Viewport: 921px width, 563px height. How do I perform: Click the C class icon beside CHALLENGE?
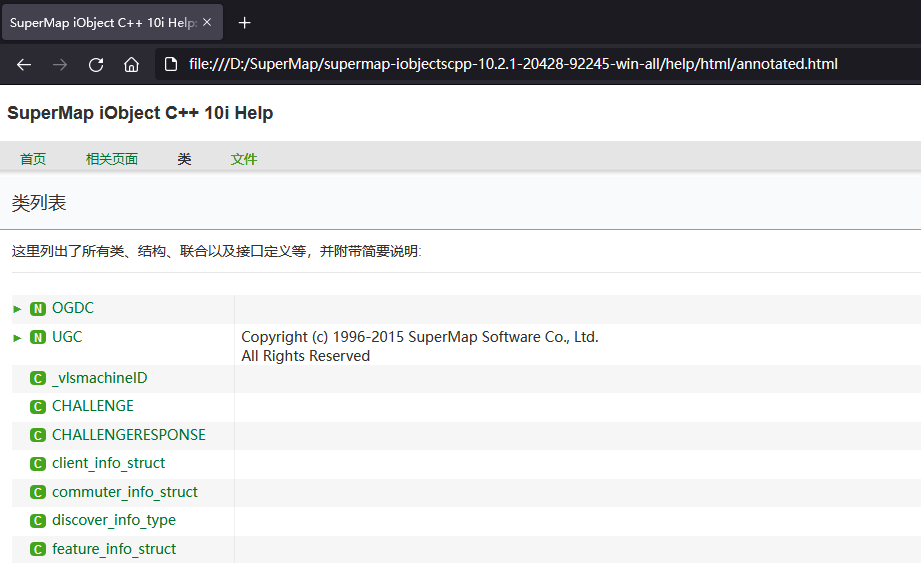coord(38,407)
